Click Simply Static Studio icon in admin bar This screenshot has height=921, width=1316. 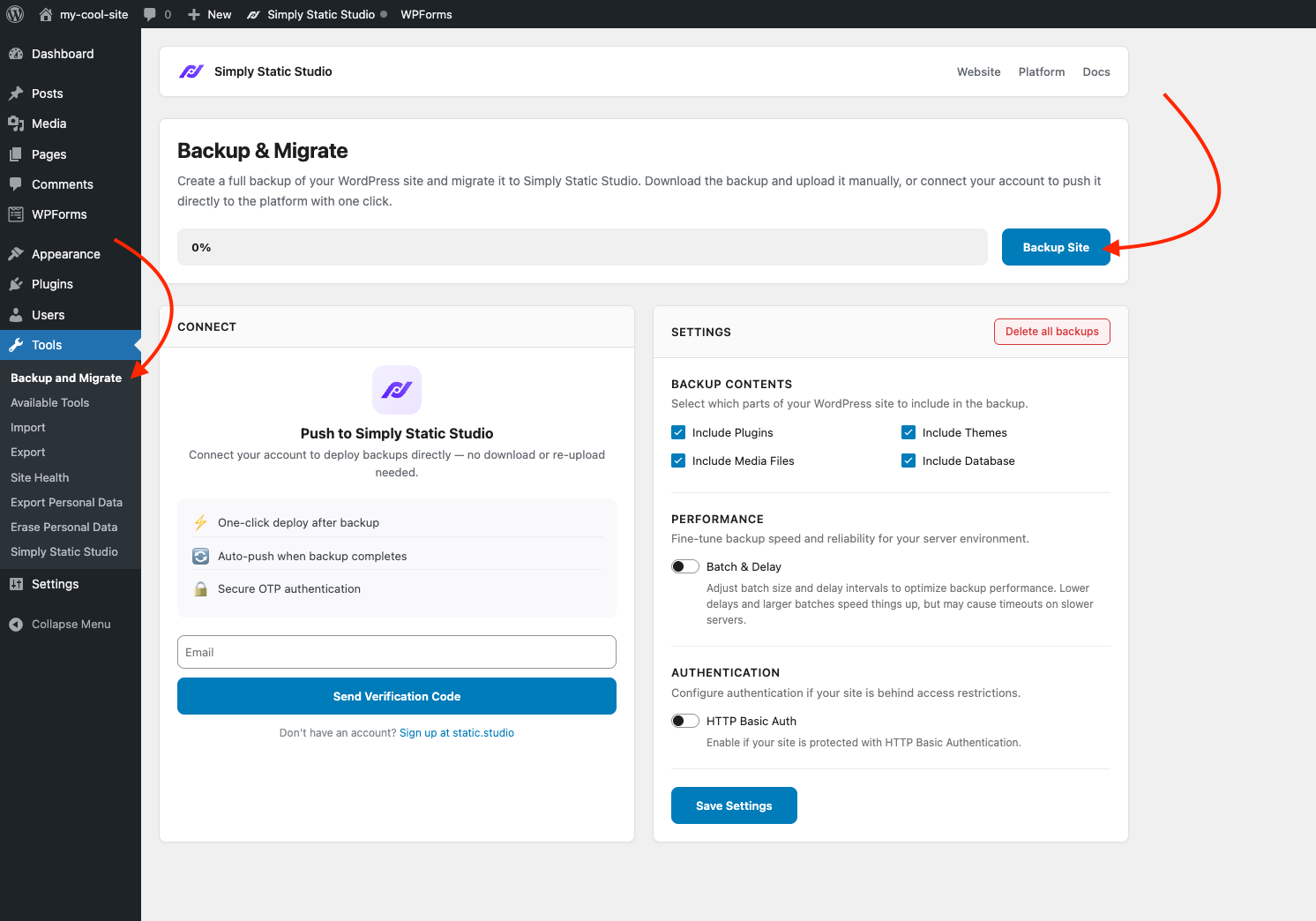(x=253, y=14)
